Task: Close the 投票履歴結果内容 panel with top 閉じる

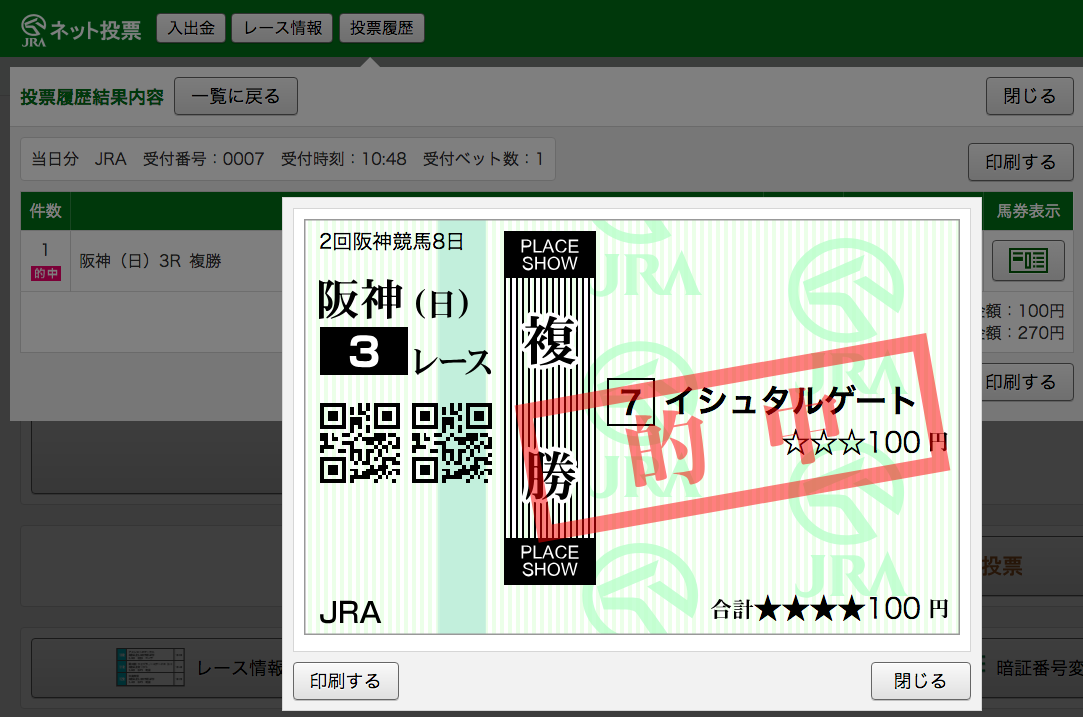Action: point(1029,96)
